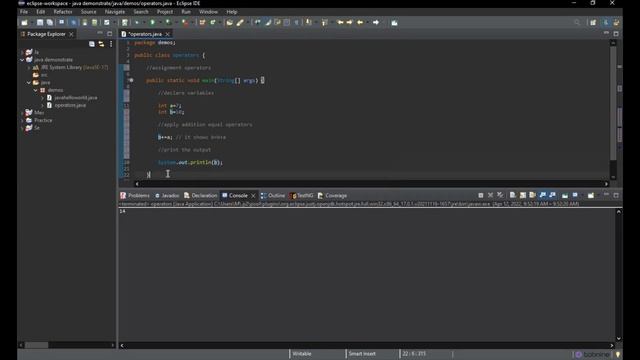Select operators.java in Package Explorer
Viewport: 640px width, 360px height.
tap(66, 105)
